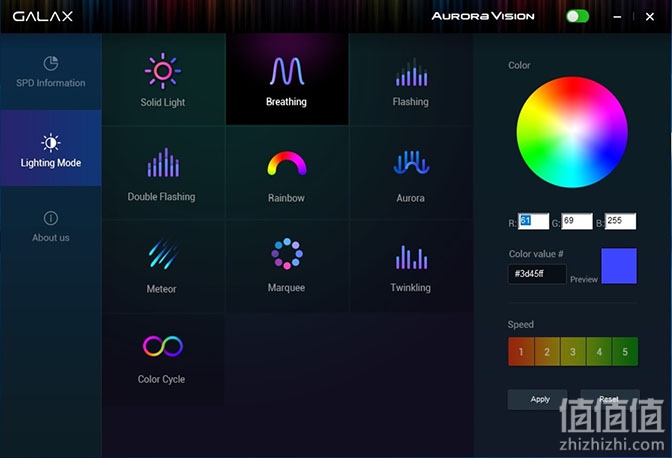Focus the R value input field
672x458 pixels.
pos(533,221)
